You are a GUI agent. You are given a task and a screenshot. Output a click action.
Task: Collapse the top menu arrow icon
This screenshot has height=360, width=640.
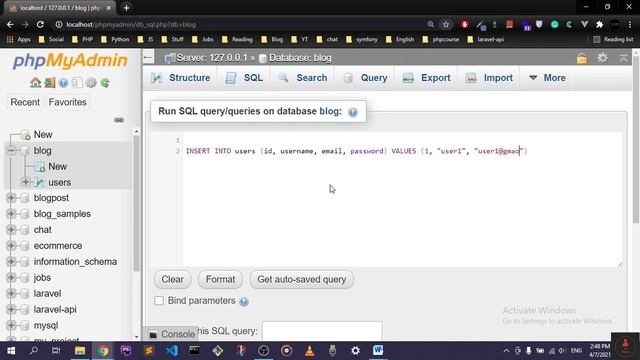(624, 58)
